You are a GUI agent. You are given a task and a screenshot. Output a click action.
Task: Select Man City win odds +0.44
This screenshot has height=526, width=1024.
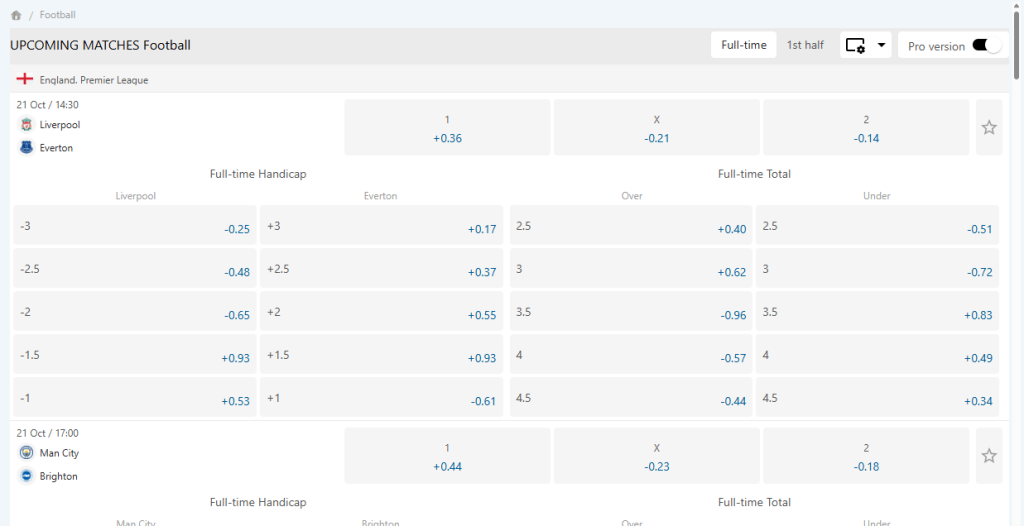447,456
